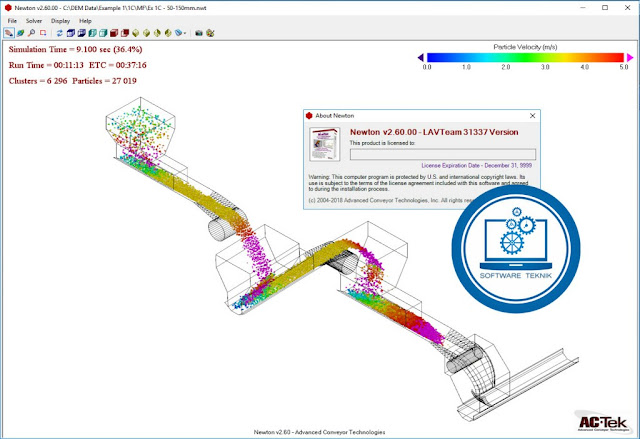Minimize the Newton window
The height and width of the screenshot is (439, 640).
[x=584, y=8]
